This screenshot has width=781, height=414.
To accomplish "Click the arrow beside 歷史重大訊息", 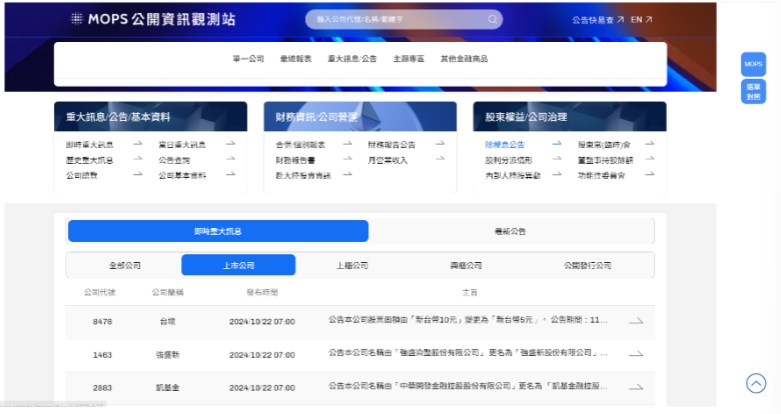I will click(x=137, y=159).
